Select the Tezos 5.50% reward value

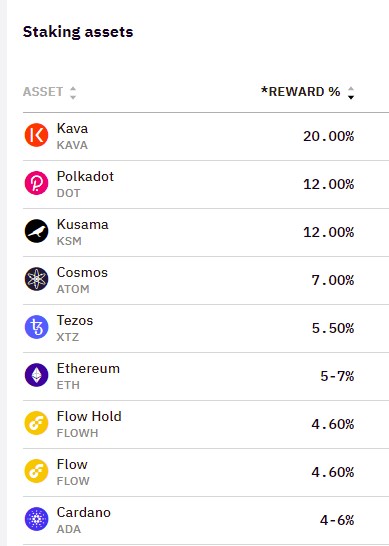[333, 328]
